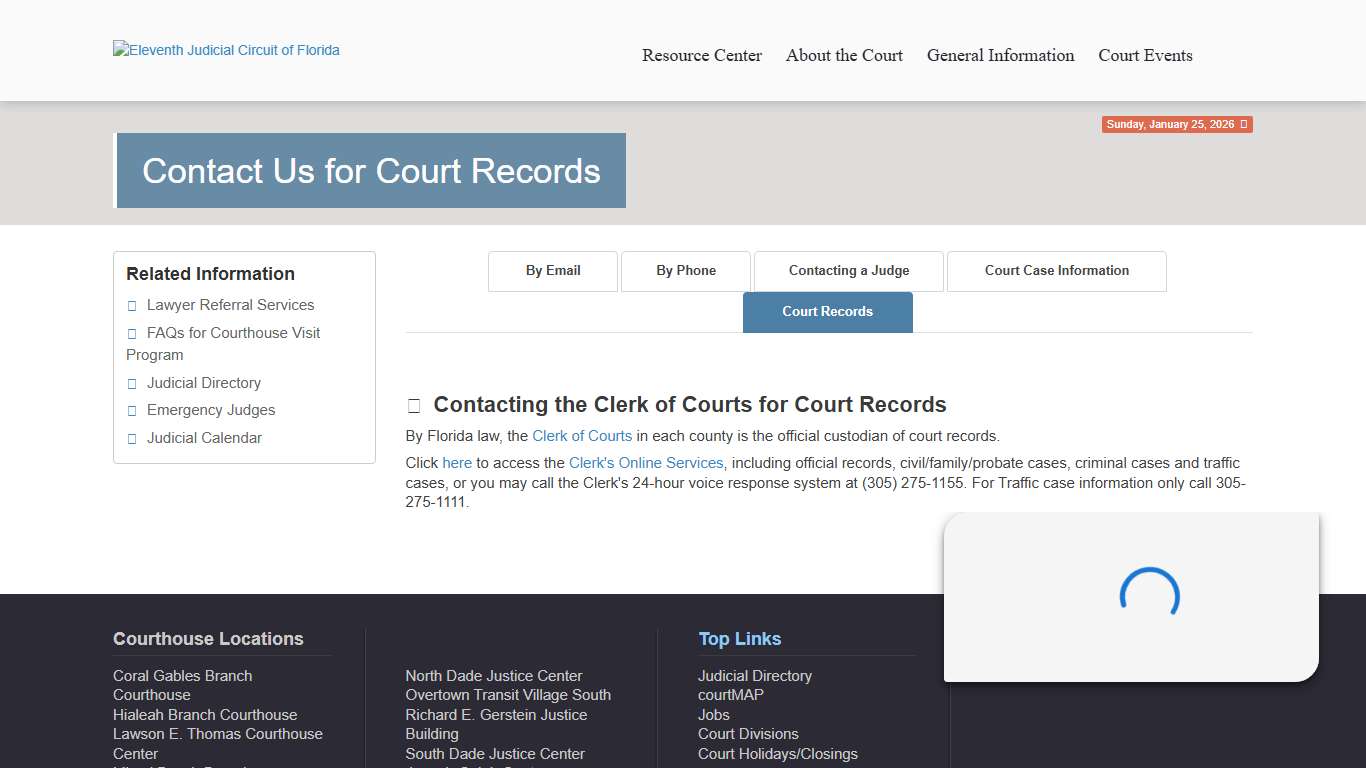The width and height of the screenshot is (1366, 768).
Task: Open the Resource Center menu
Action: click(x=702, y=56)
